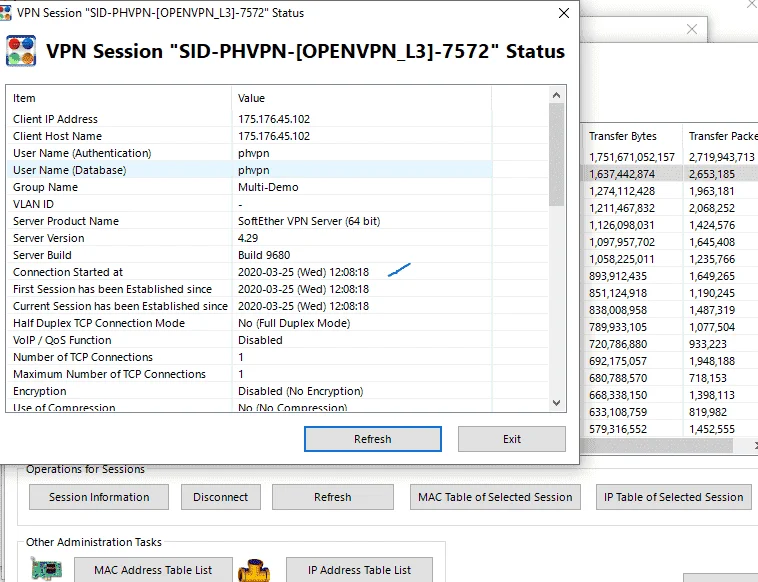Select Current Session has been Established since row
758x582 pixels.
click(x=249, y=306)
